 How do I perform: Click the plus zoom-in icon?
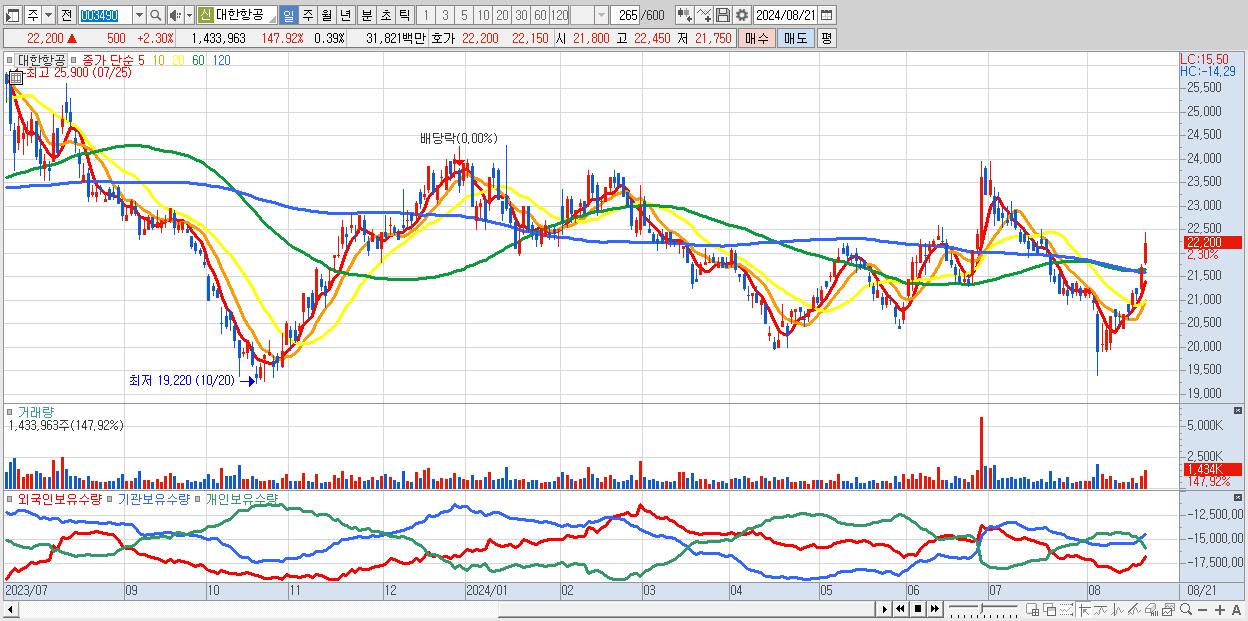point(1219,610)
